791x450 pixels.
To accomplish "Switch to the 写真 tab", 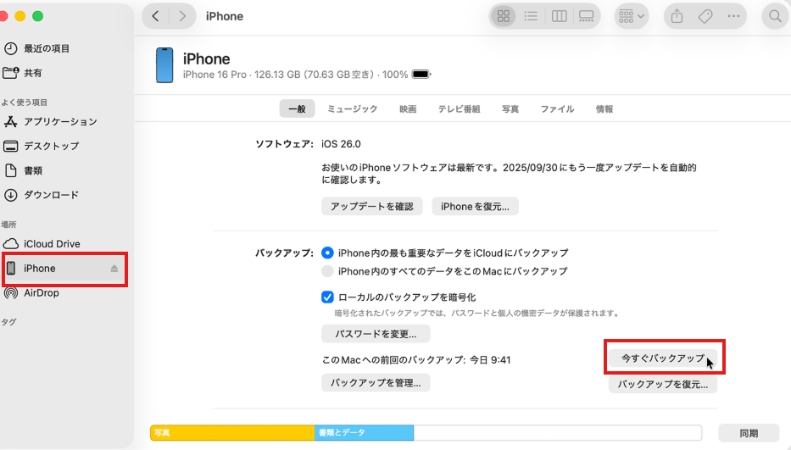I will tap(510, 109).
